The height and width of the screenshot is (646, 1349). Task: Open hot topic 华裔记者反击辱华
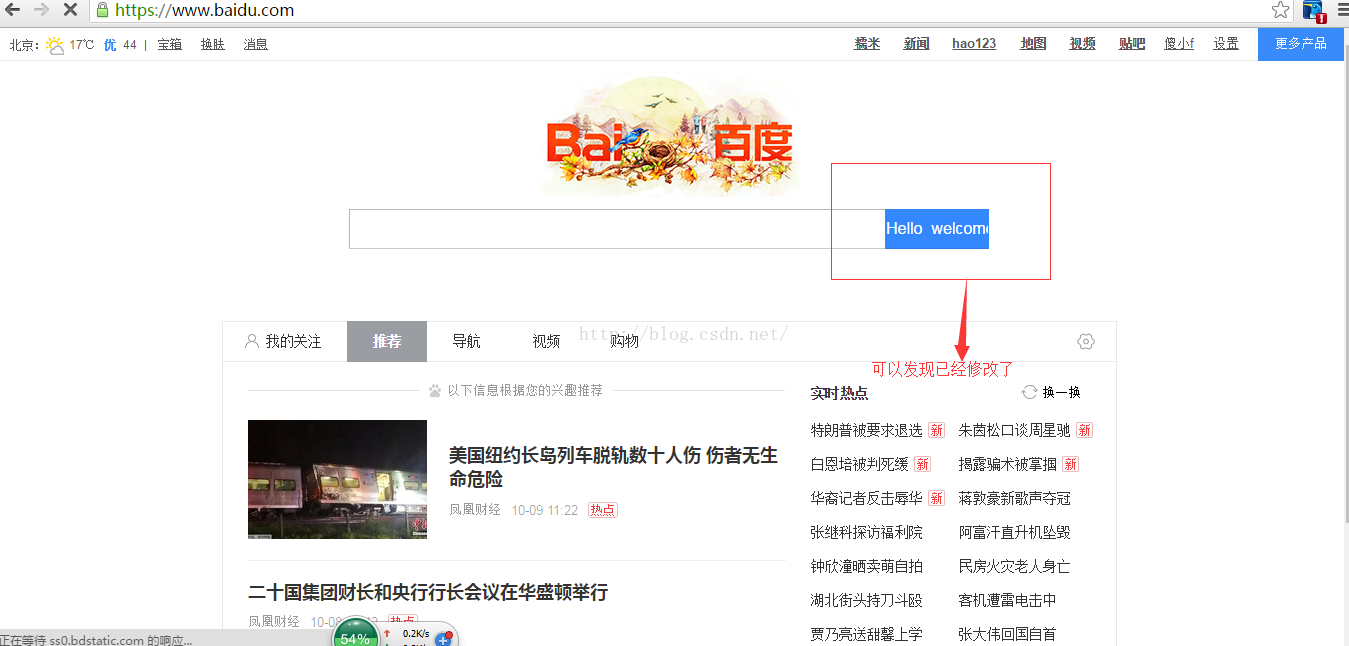(x=866, y=498)
